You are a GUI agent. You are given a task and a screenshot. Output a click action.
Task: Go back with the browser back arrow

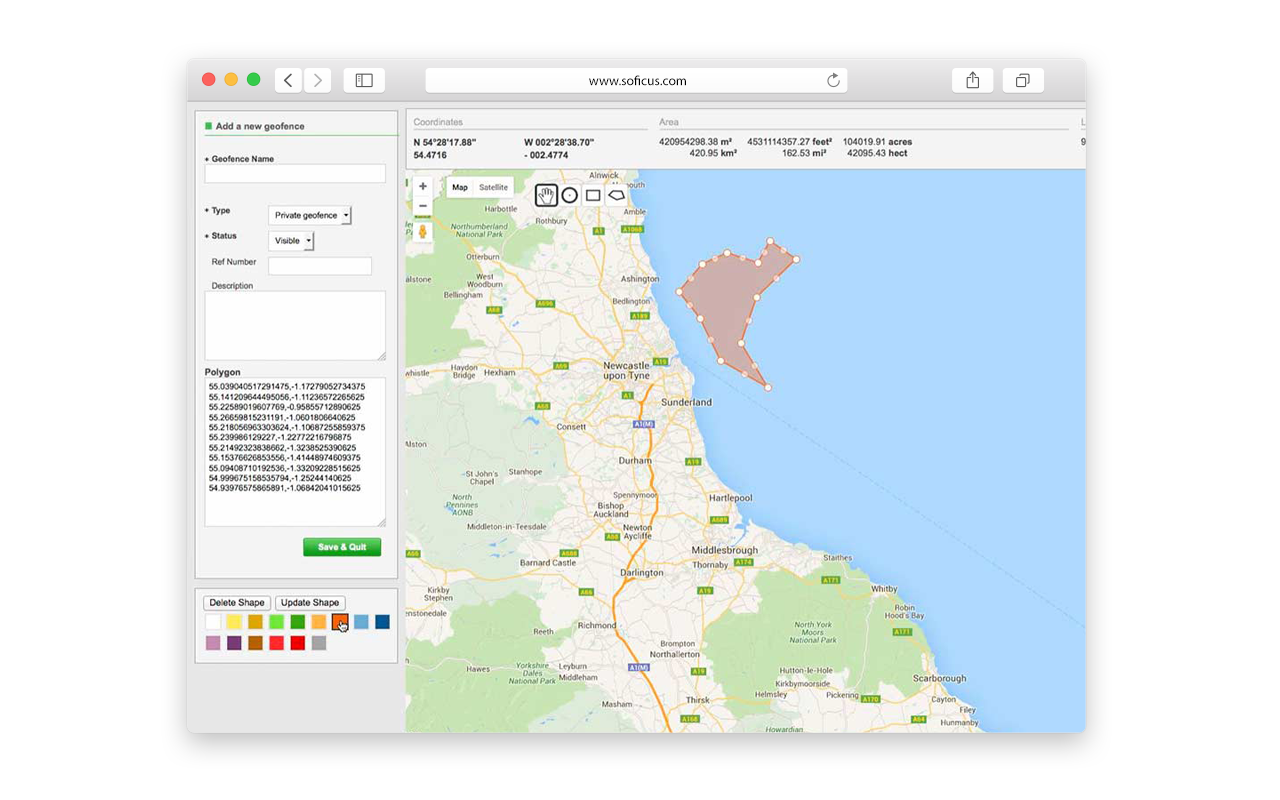coord(288,81)
